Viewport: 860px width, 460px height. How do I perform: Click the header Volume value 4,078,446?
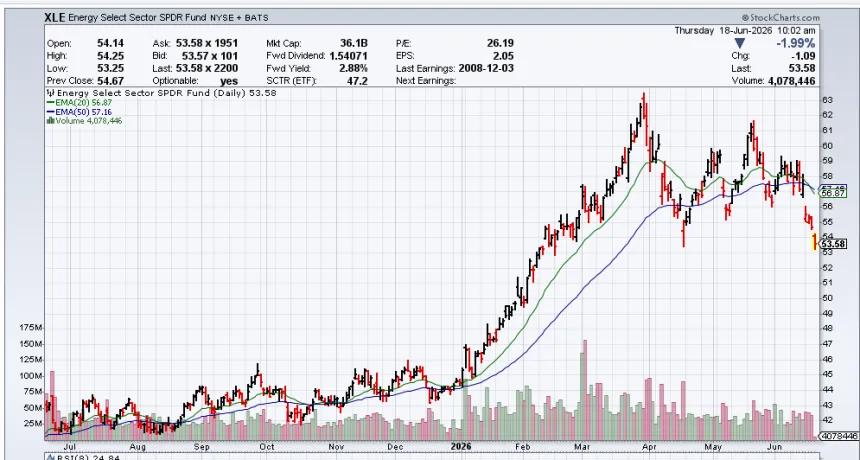(x=791, y=81)
